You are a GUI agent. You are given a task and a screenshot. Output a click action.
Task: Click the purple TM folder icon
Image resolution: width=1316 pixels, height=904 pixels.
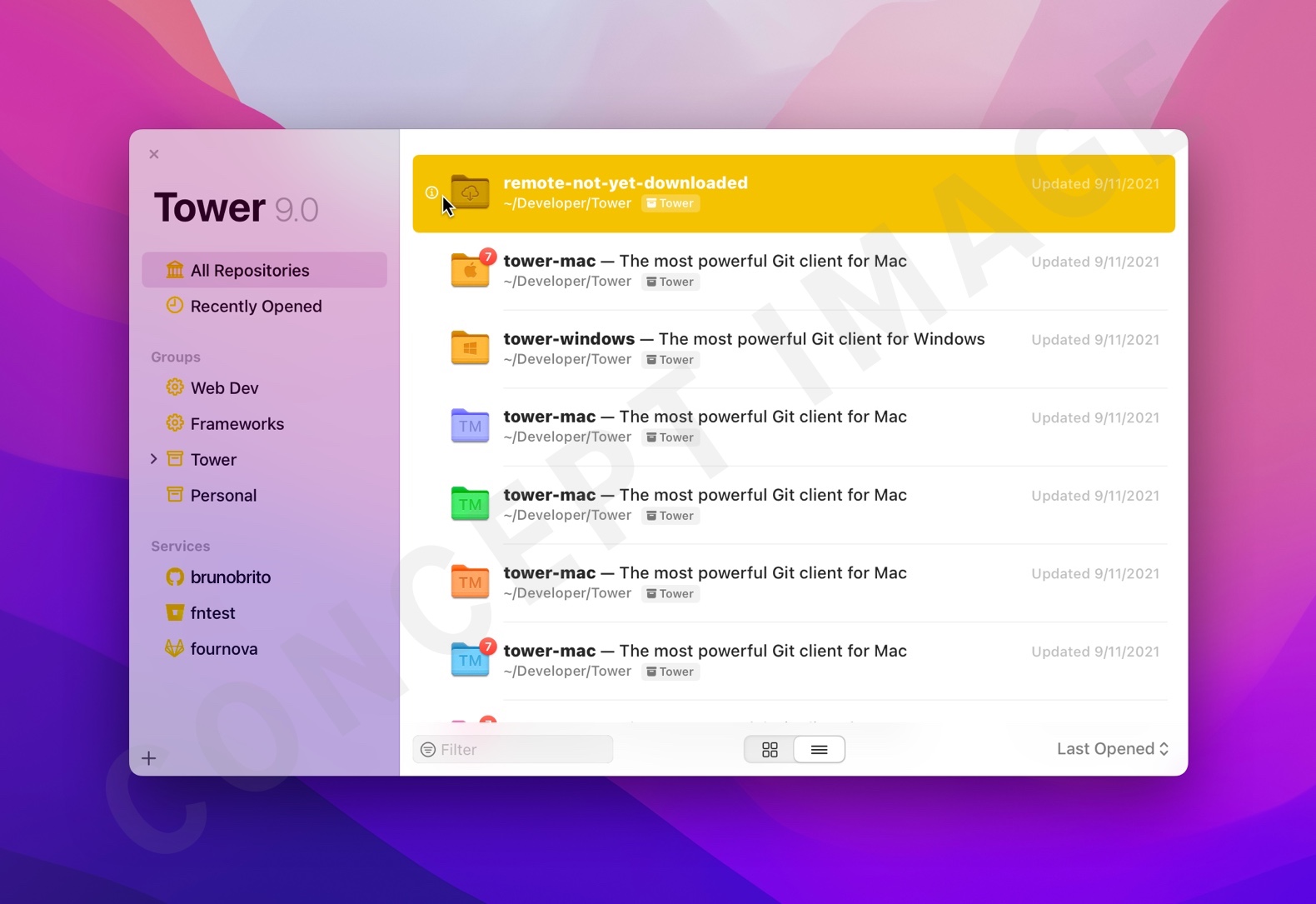click(x=470, y=426)
